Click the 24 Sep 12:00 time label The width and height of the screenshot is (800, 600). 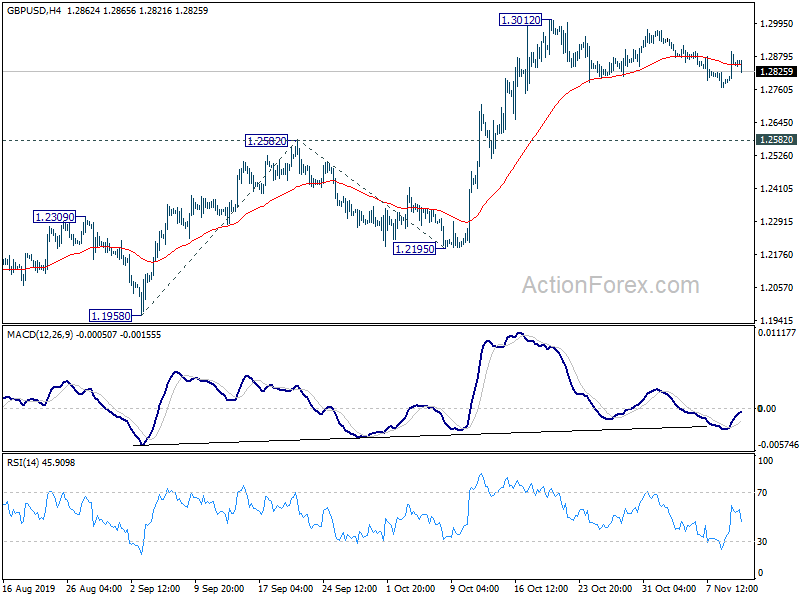coord(349,588)
